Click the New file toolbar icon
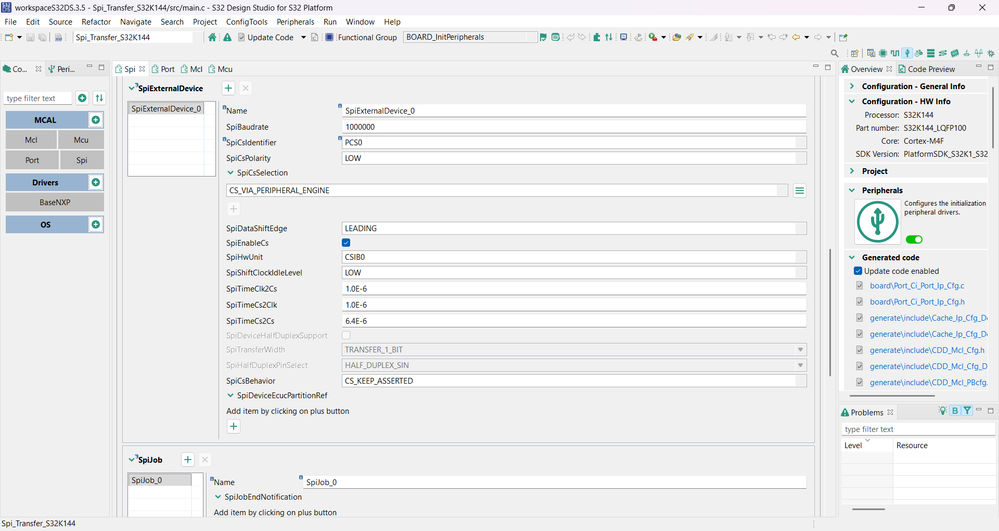The image size is (999, 531). click(x=9, y=37)
